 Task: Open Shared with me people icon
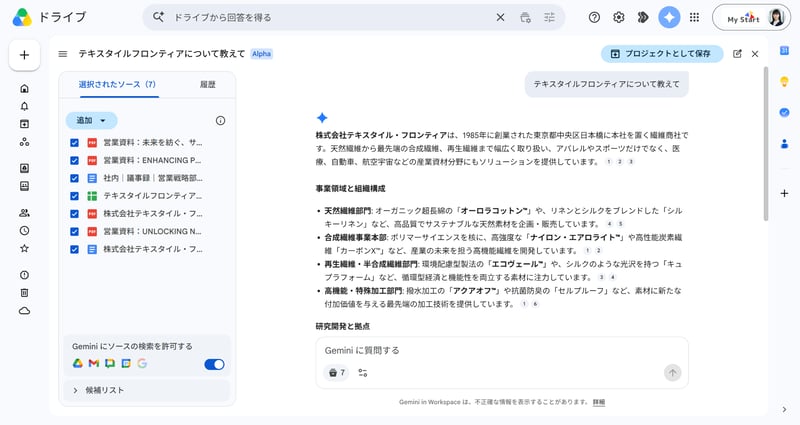(x=24, y=213)
